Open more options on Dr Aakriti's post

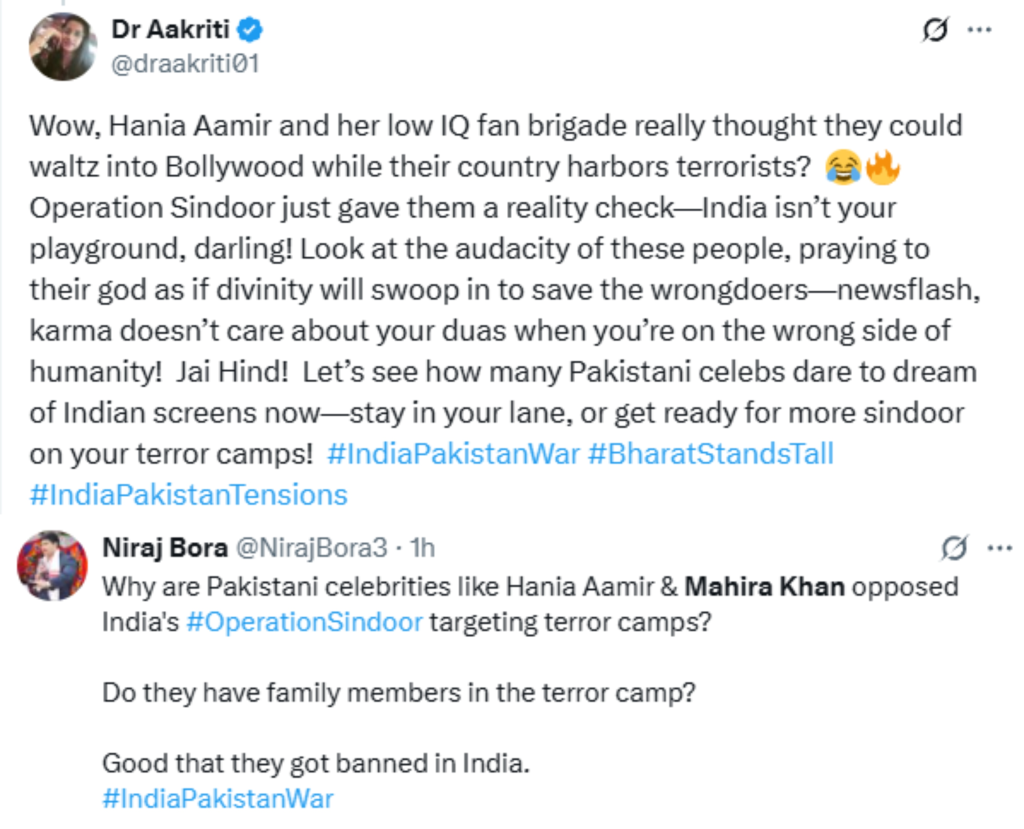pos(979,30)
